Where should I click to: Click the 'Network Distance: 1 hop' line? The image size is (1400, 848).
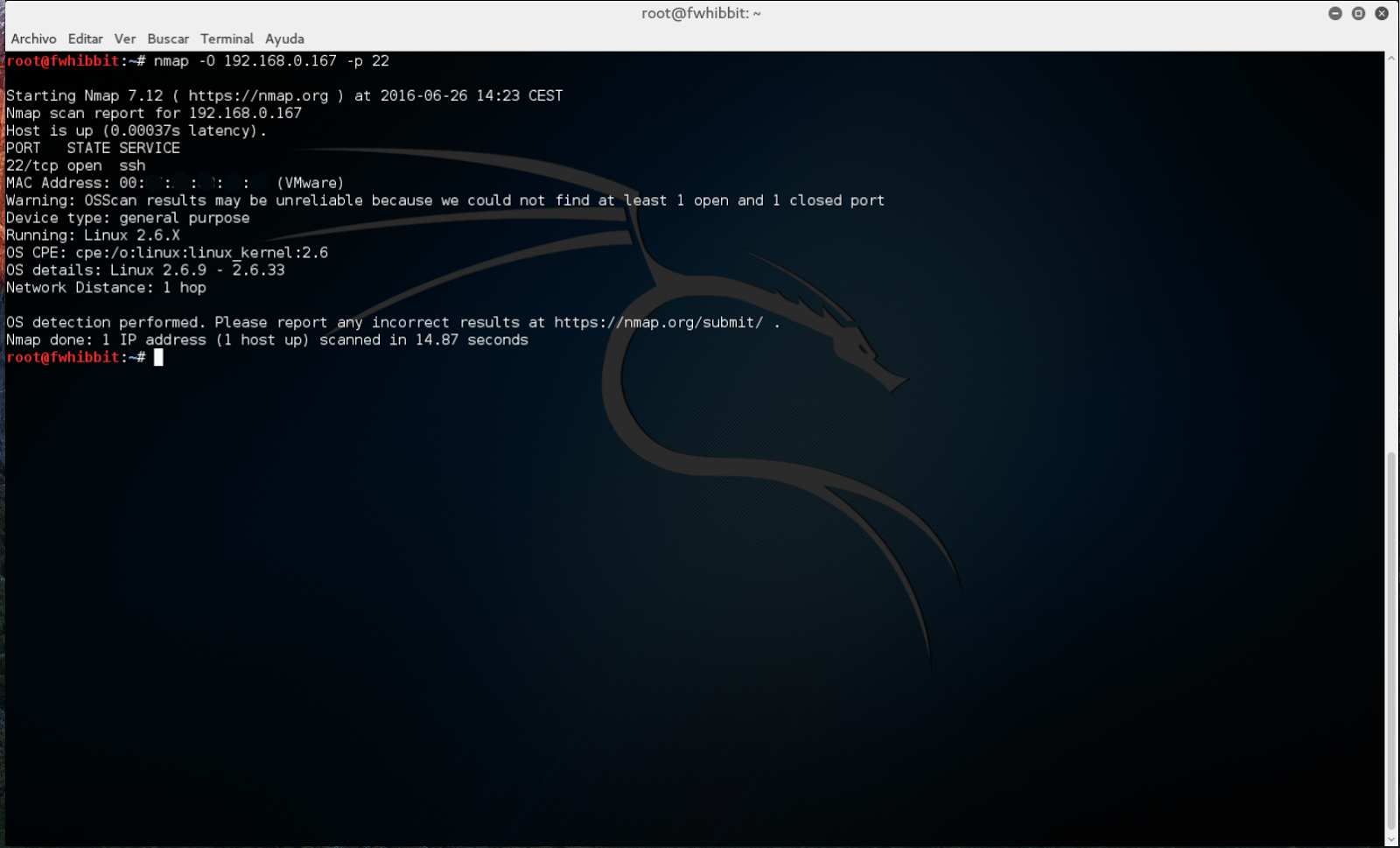106,288
